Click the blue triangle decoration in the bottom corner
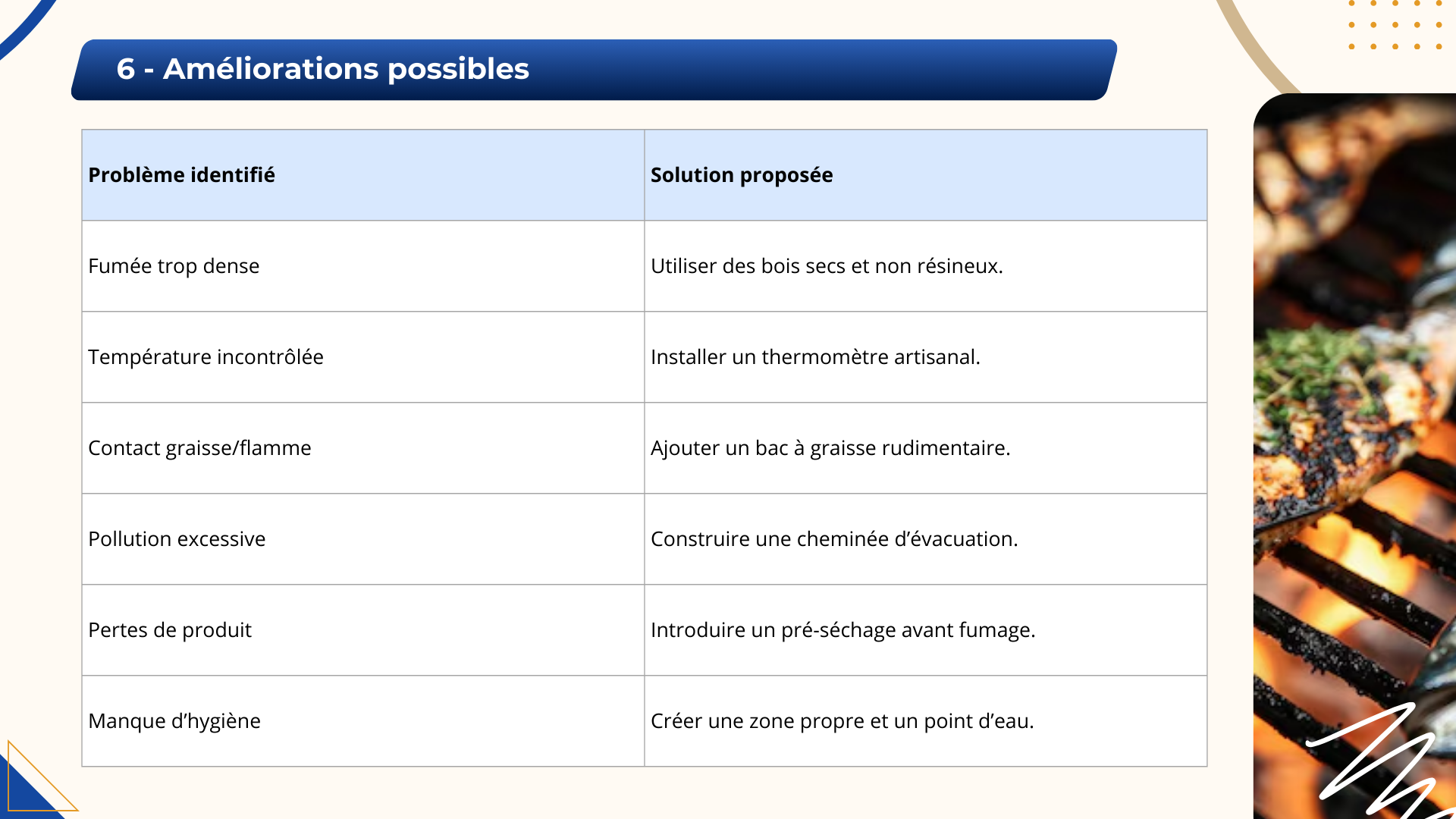This screenshot has width=1456, height=819. [x=30, y=785]
